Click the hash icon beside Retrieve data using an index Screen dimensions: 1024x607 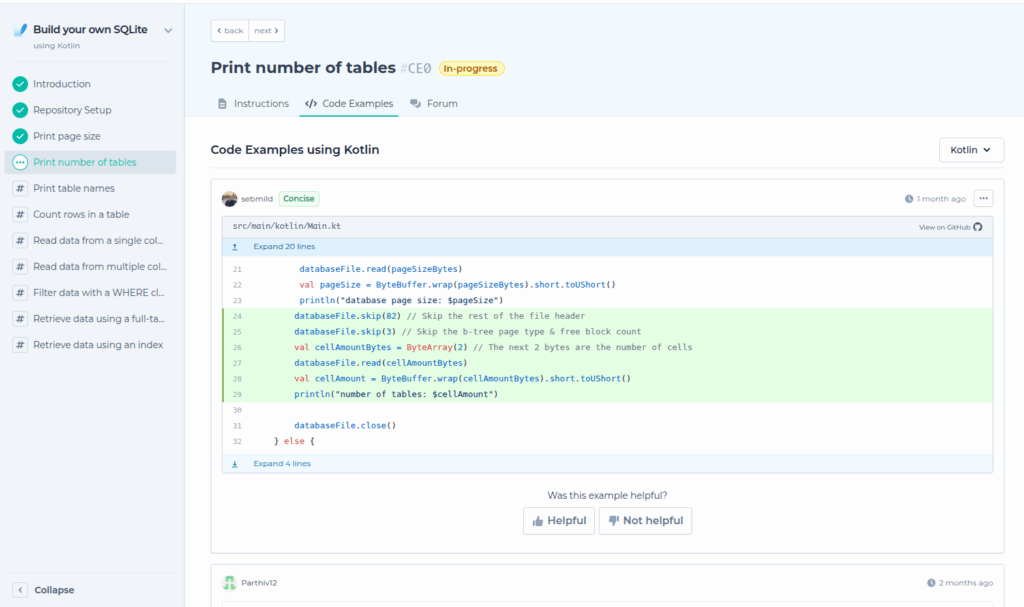pyautogui.click(x=20, y=345)
